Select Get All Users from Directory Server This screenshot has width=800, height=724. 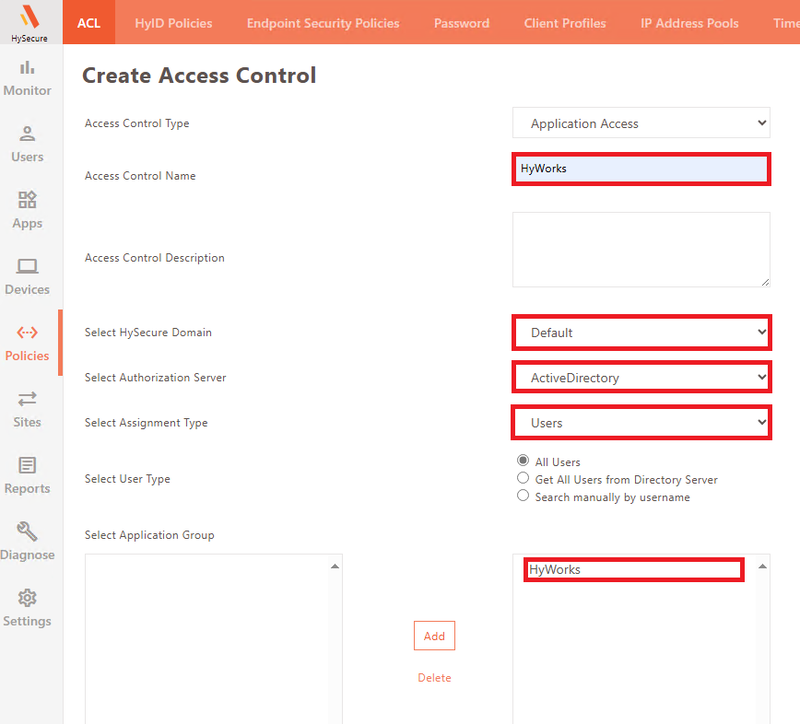[523, 478]
